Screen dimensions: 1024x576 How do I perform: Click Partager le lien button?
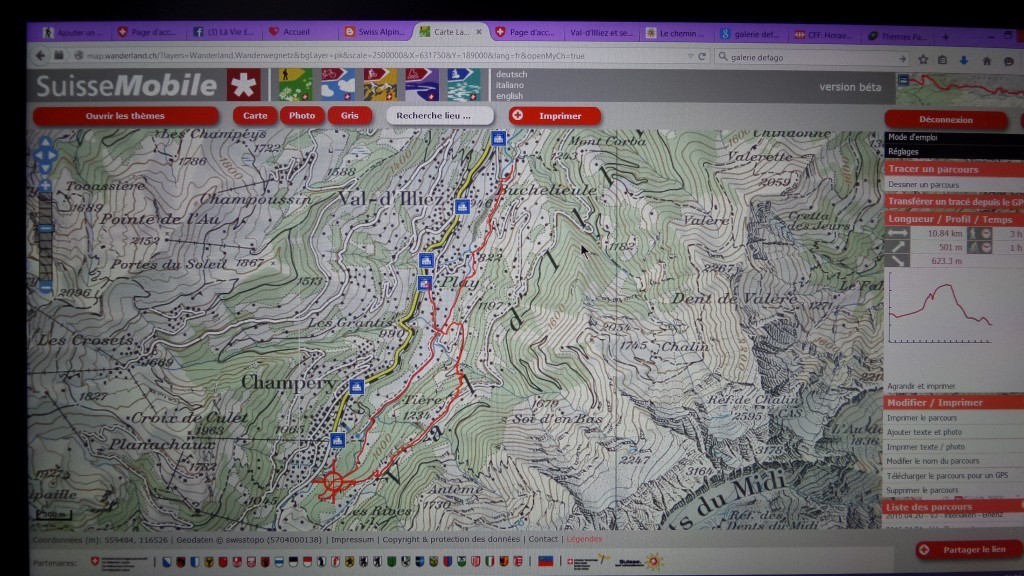click(x=969, y=550)
